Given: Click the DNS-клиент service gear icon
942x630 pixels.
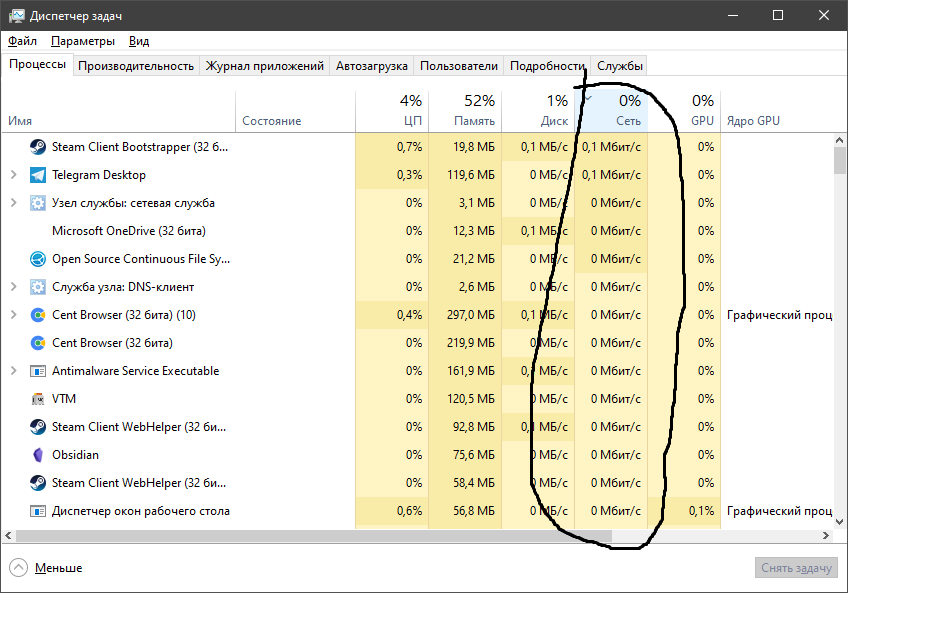Looking at the screenshot, I should 38,287.
